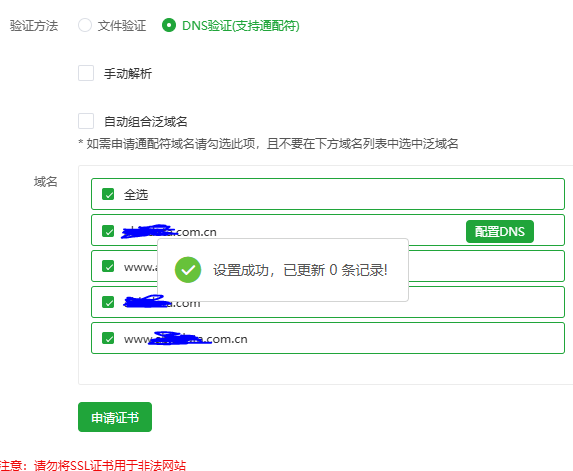This screenshot has width=573, height=471.
Task: Open the 配置DNS settings
Action: click(500, 232)
